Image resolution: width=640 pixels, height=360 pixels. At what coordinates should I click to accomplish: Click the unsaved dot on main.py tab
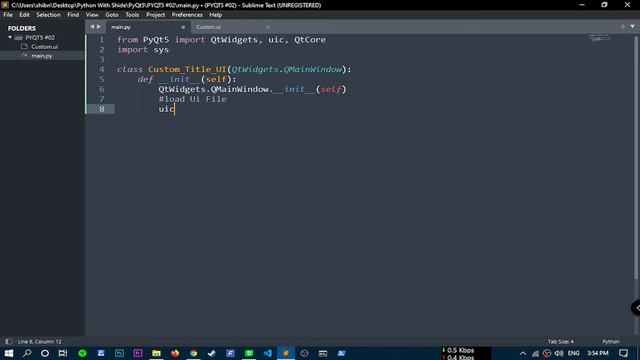click(183, 27)
